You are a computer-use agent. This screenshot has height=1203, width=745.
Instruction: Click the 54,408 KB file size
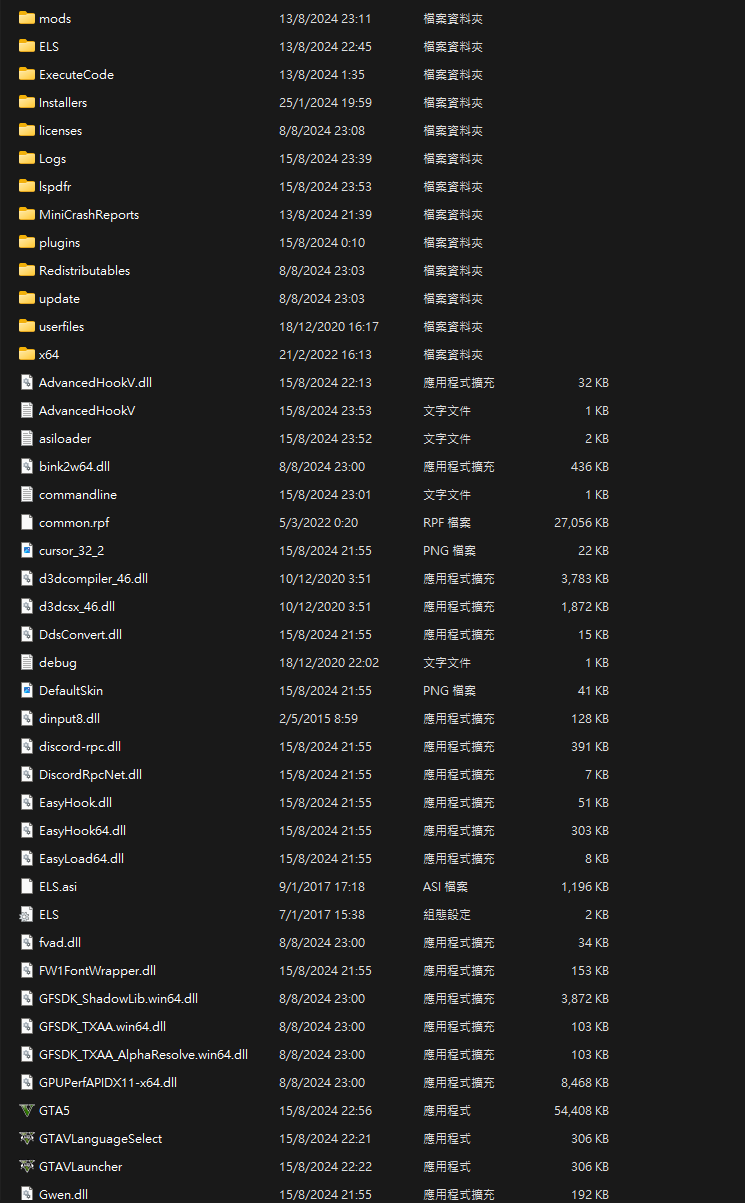pyautogui.click(x=581, y=1110)
